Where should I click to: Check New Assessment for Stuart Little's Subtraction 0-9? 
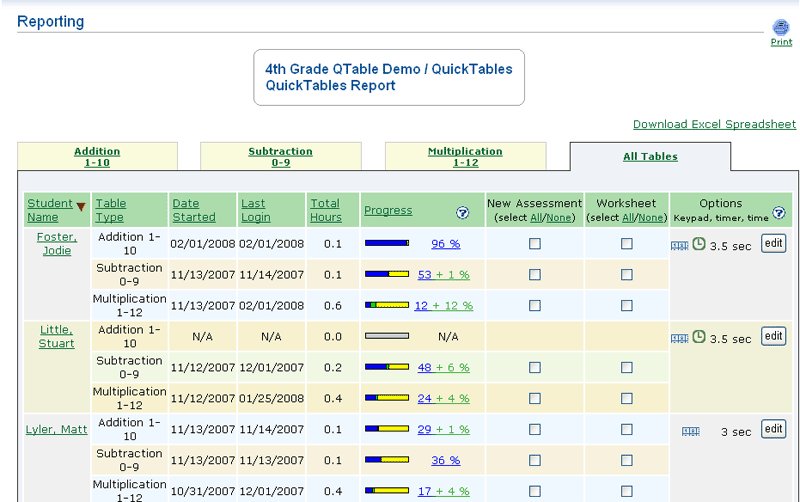click(x=535, y=368)
